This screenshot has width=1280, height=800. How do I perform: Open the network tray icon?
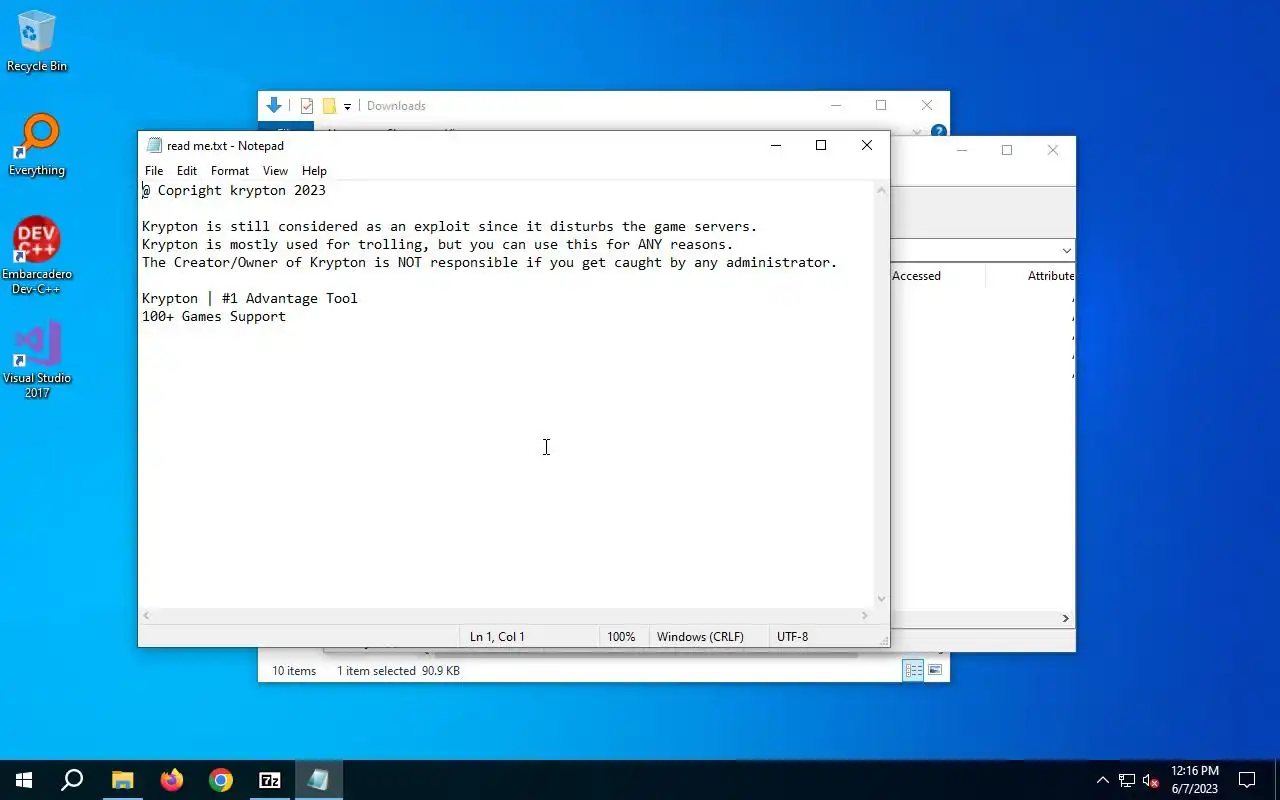[1127, 780]
